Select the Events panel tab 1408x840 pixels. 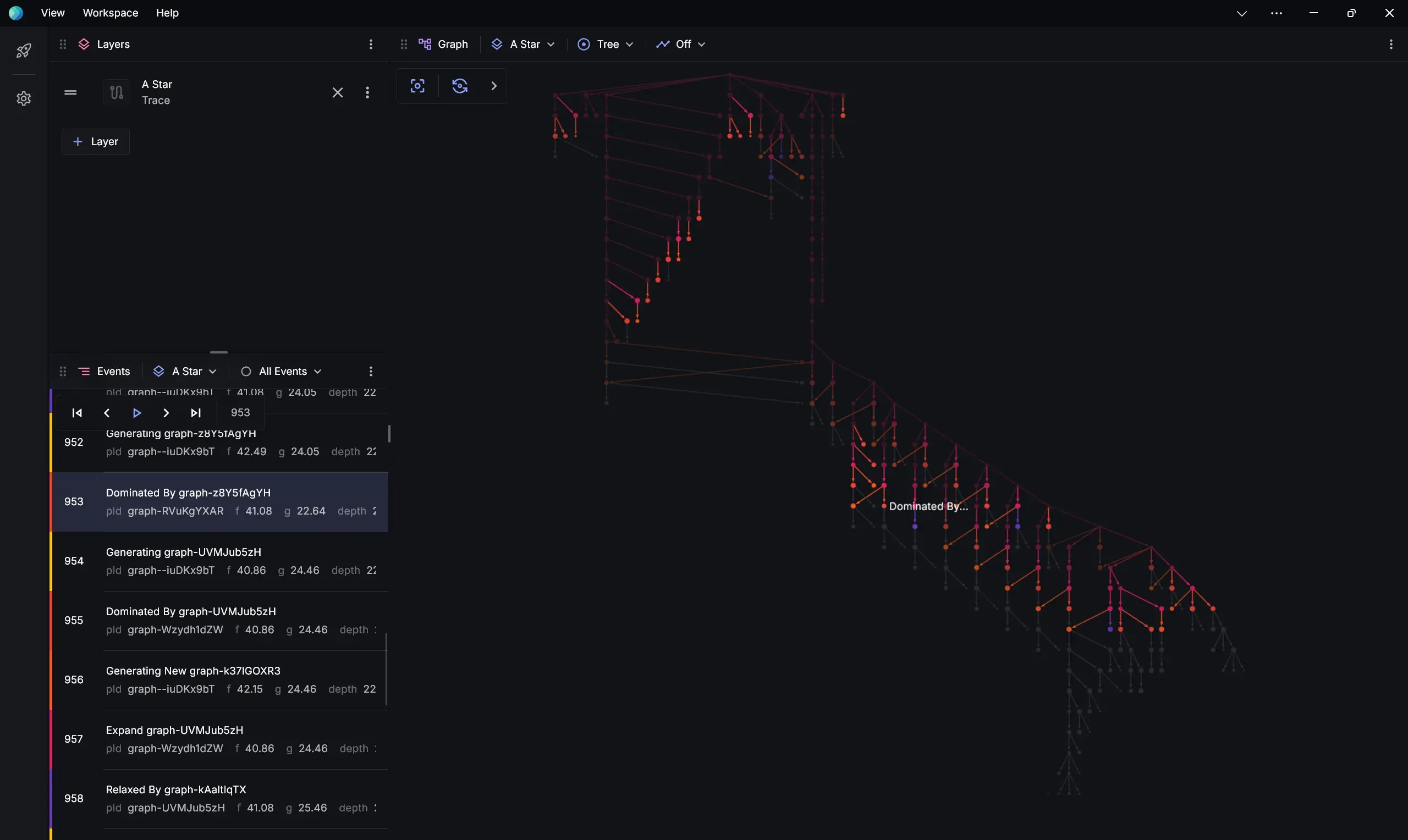tap(104, 371)
